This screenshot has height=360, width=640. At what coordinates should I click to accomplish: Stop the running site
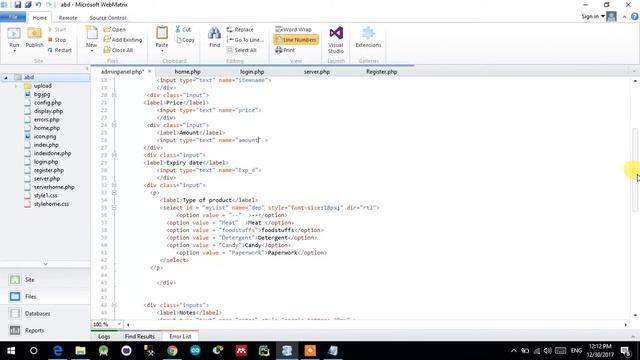57,40
